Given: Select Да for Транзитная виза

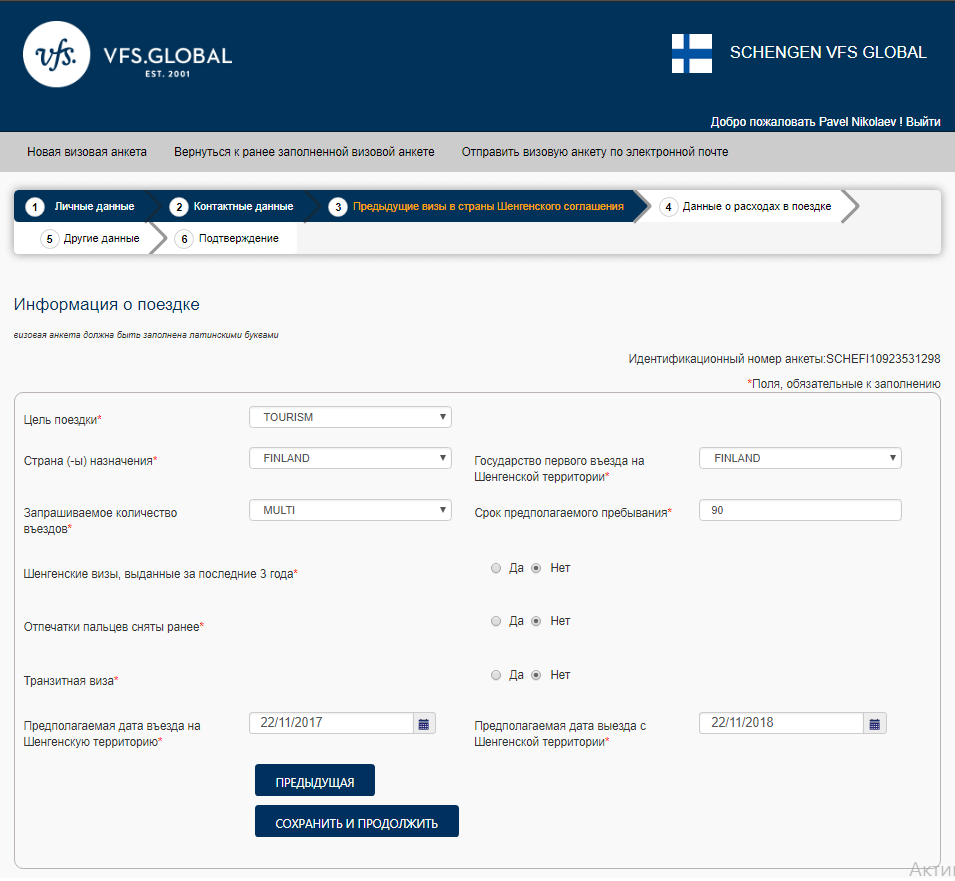Looking at the screenshot, I should click(496, 675).
